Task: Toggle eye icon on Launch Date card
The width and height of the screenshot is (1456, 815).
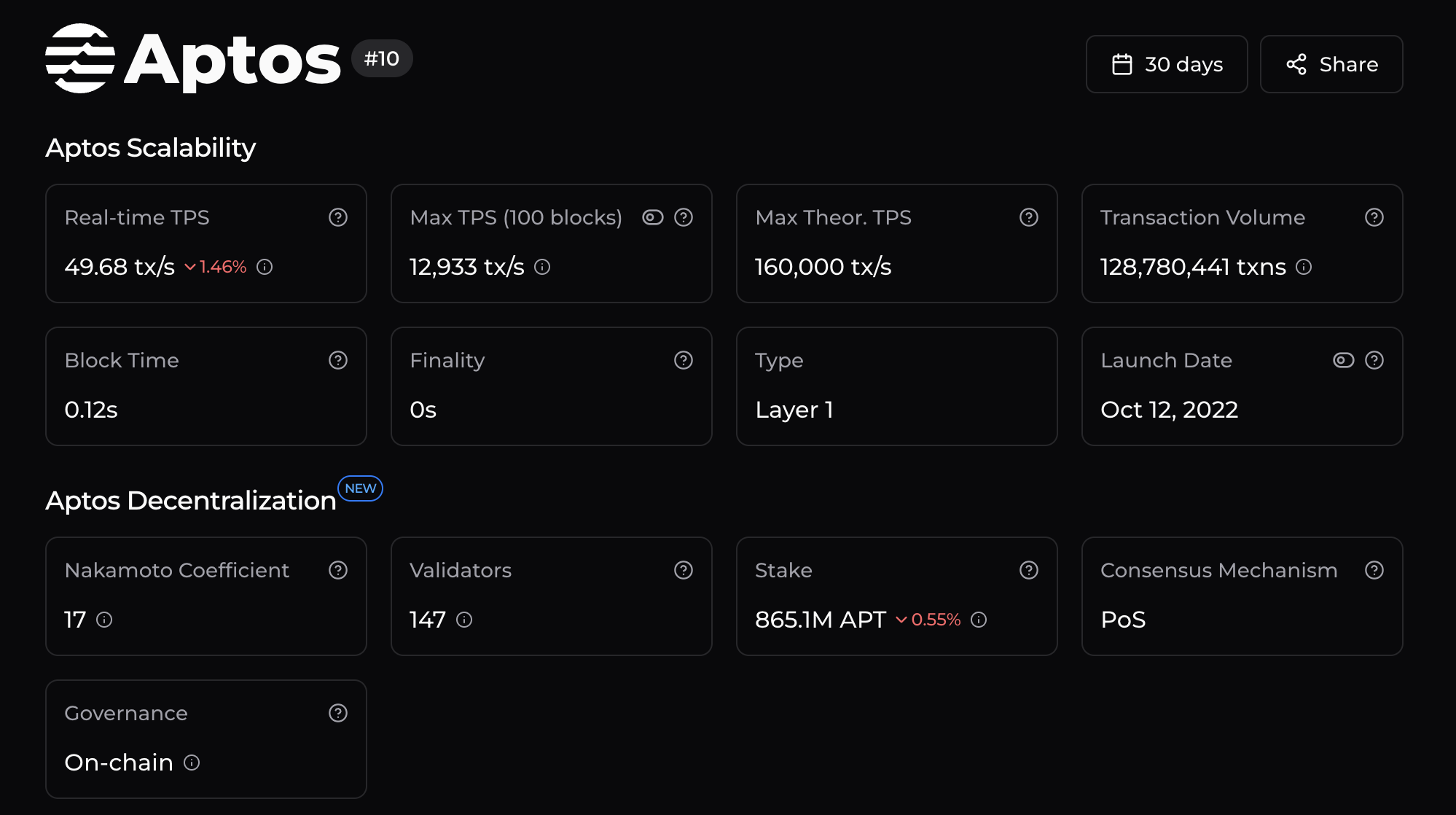Action: [1344, 360]
